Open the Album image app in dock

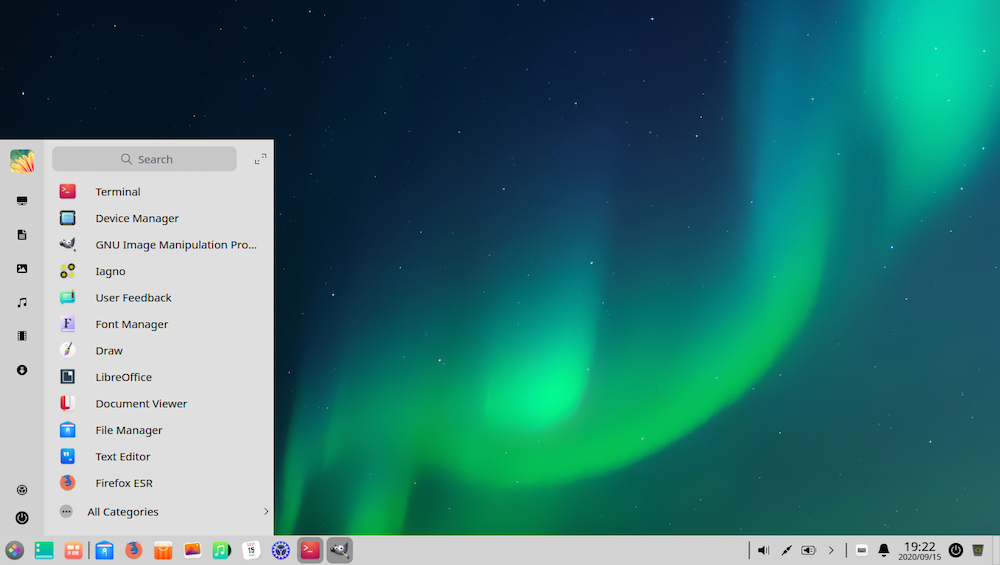point(193,550)
